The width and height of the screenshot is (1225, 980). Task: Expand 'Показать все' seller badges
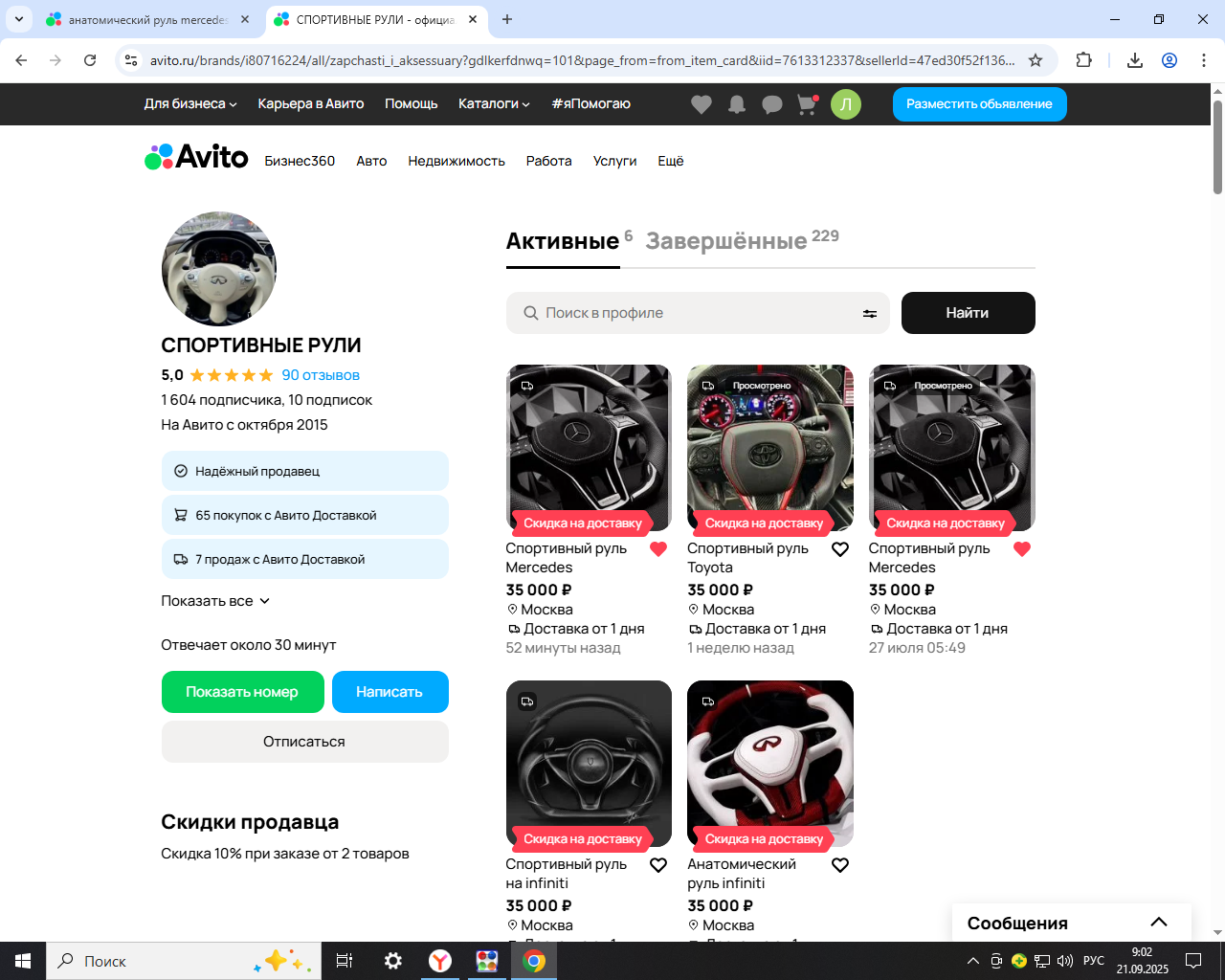(215, 601)
